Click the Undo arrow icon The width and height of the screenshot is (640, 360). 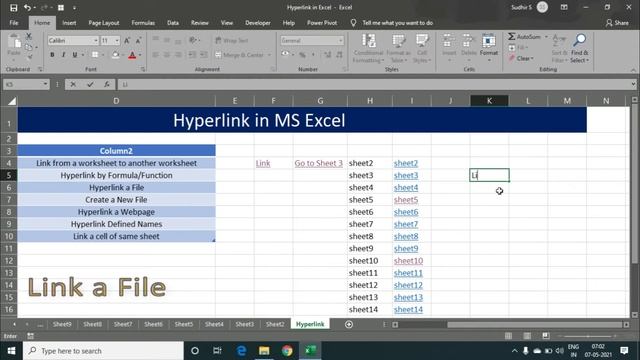pos(27,7)
